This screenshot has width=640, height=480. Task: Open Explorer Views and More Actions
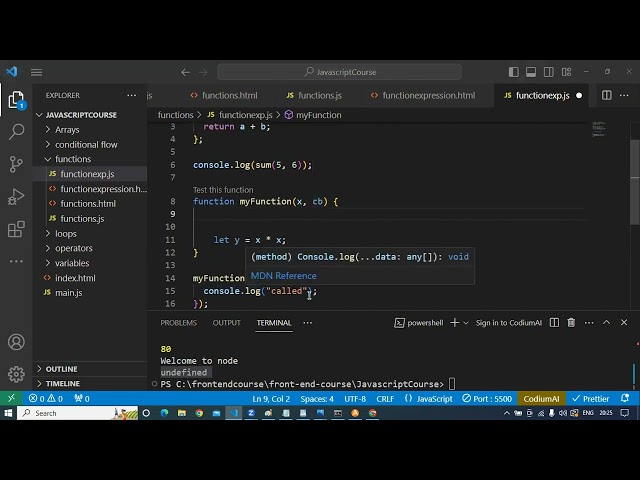click(131, 95)
